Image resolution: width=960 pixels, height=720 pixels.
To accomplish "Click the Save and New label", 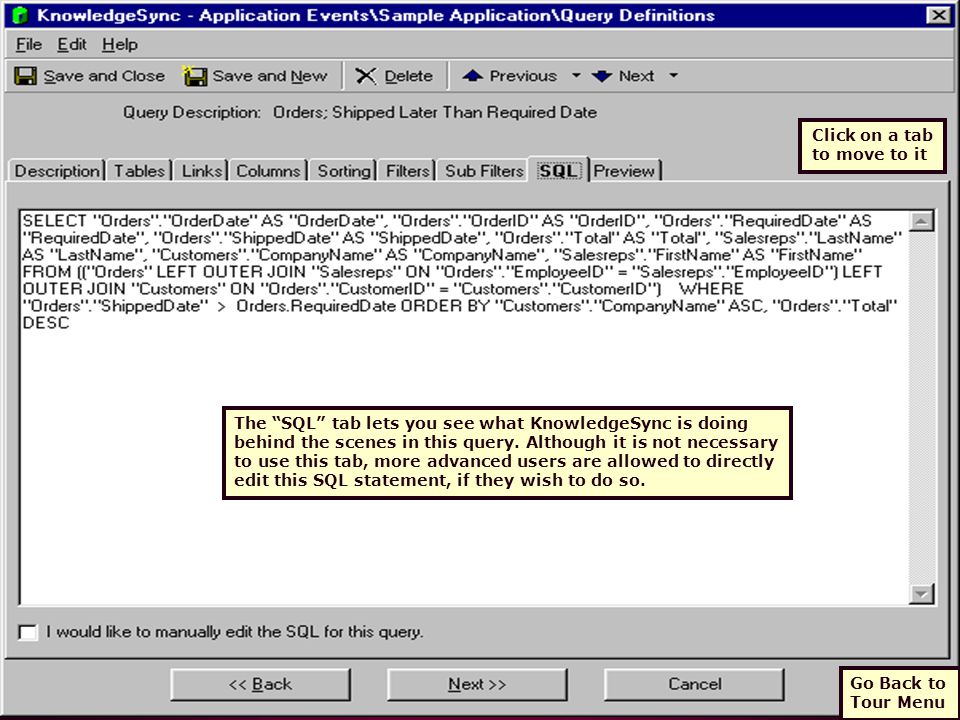I will pos(270,76).
